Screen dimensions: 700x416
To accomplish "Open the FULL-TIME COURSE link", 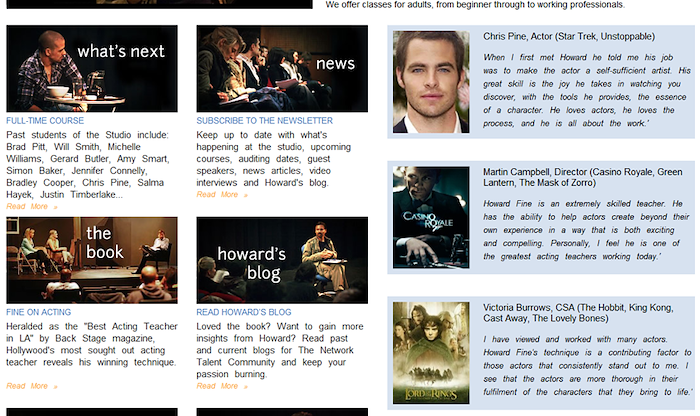I will (45, 121).
